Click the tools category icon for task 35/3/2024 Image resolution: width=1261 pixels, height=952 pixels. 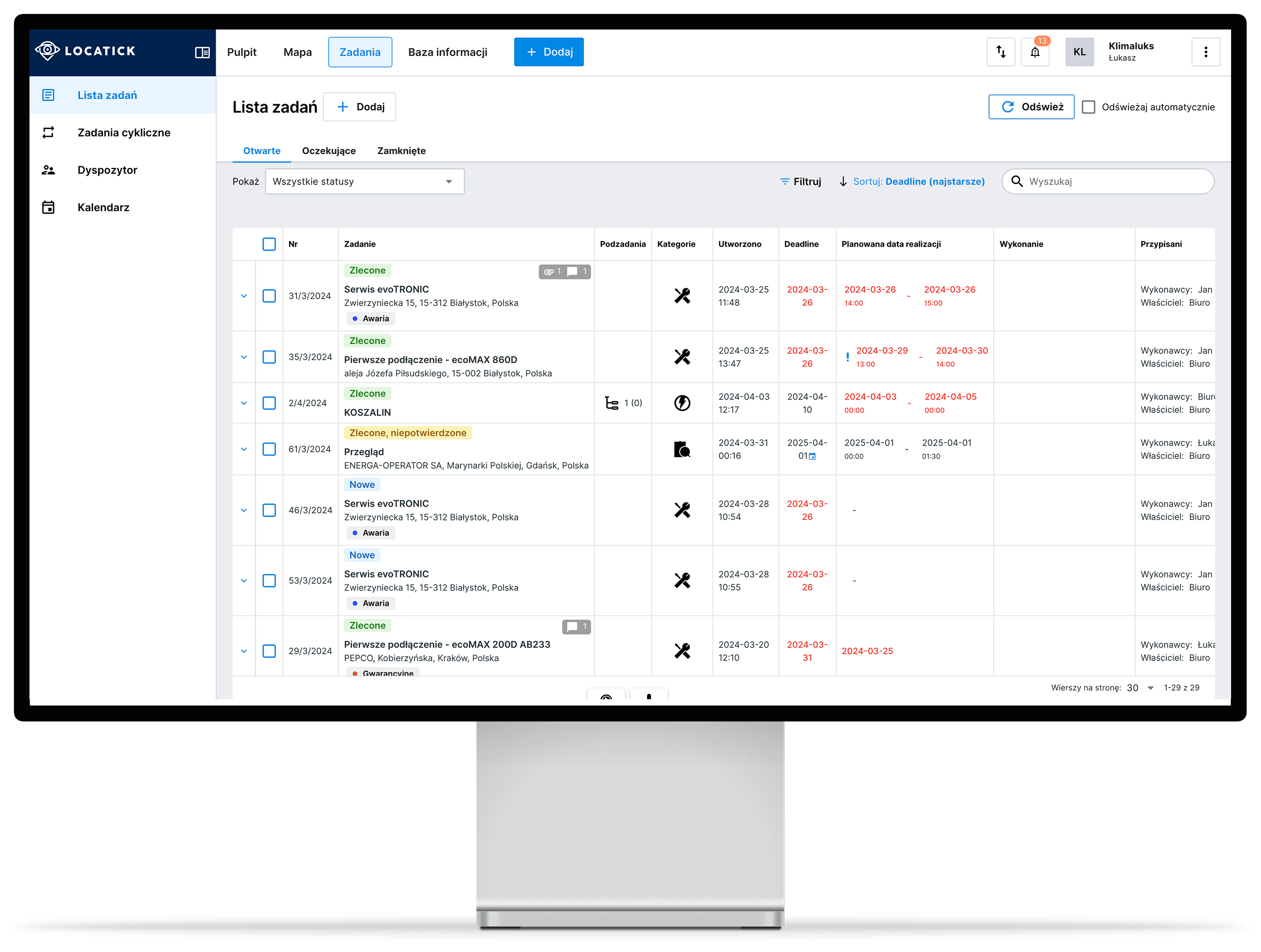click(682, 357)
